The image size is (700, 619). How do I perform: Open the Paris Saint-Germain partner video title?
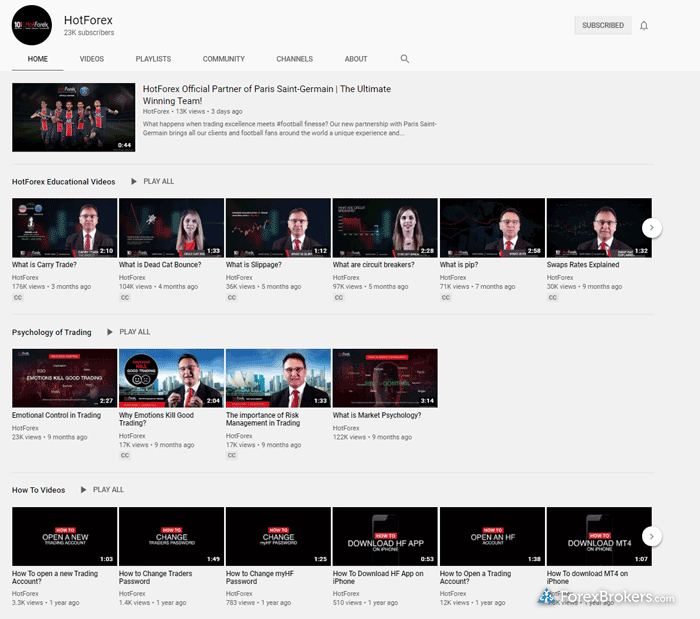click(x=267, y=95)
